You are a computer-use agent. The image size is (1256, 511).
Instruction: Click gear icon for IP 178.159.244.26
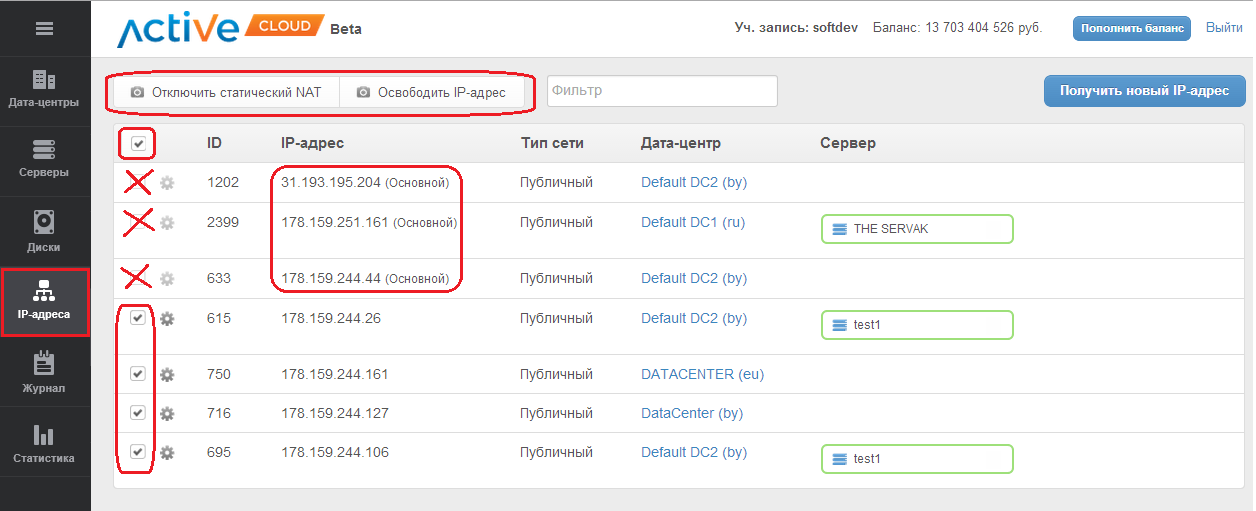(x=167, y=319)
